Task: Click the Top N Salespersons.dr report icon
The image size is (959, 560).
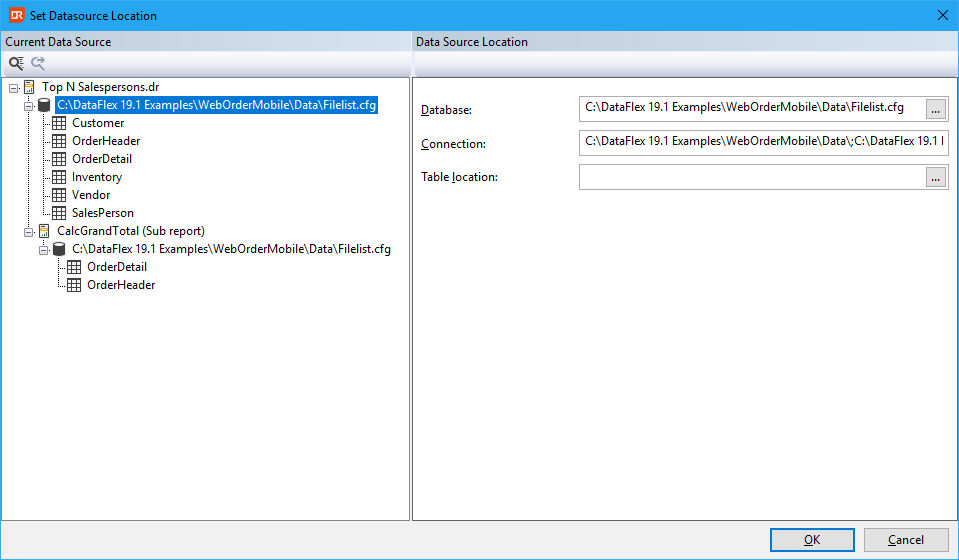Action: [29, 87]
